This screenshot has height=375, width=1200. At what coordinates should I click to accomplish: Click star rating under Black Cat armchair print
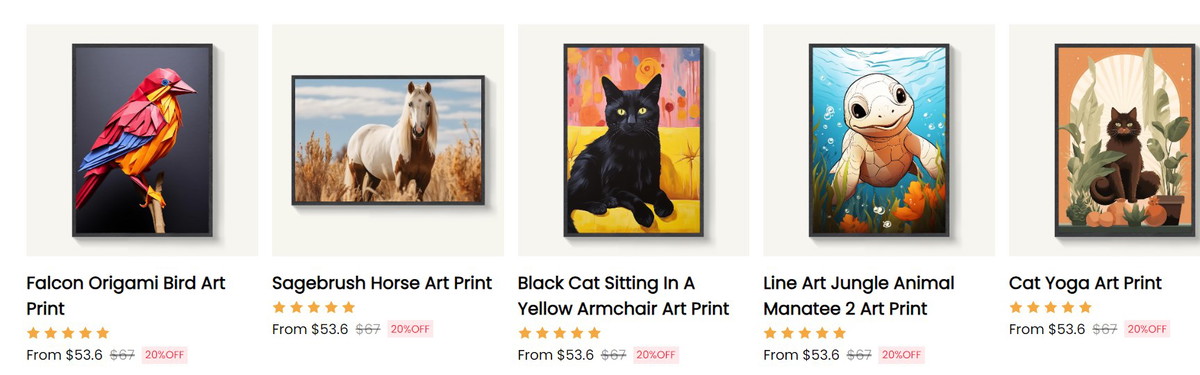pos(559,333)
